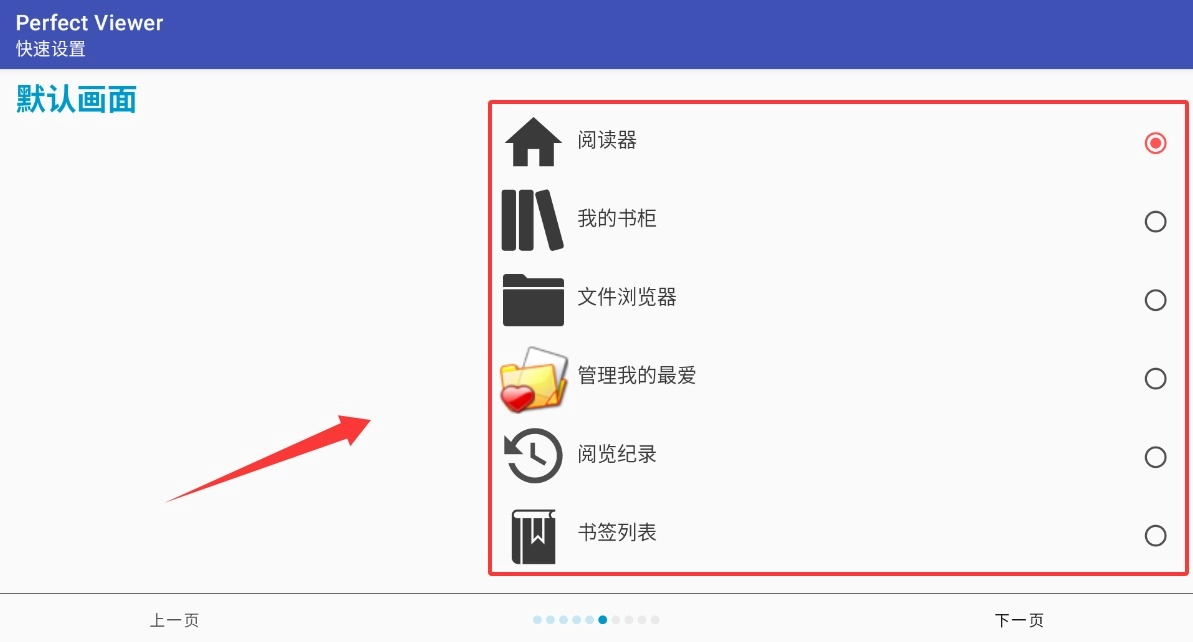Choose the 我的书柜 text label
This screenshot has width=1193, height=642.
click(617, 218)
